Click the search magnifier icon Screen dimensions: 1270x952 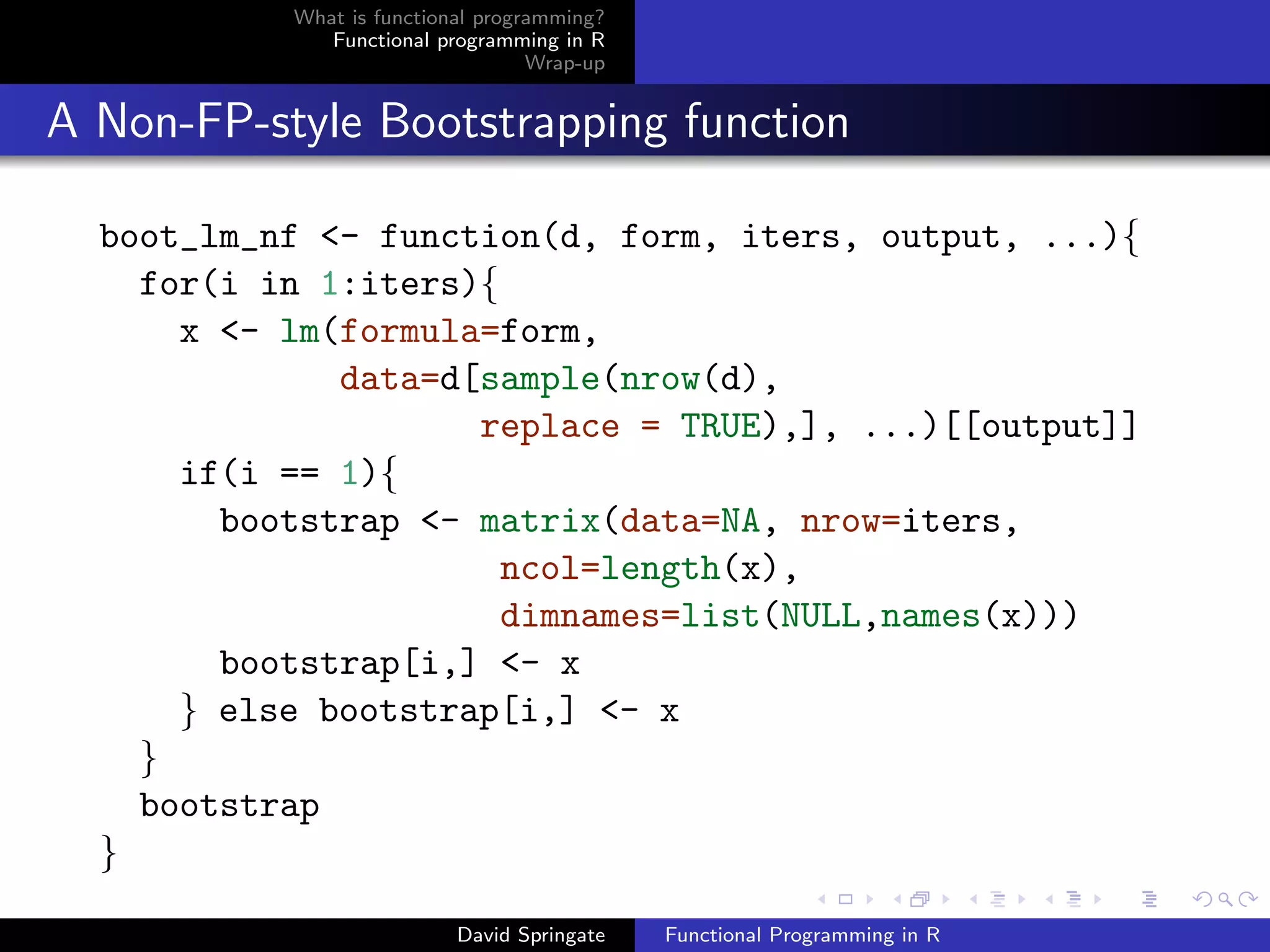coord(1225,899)
